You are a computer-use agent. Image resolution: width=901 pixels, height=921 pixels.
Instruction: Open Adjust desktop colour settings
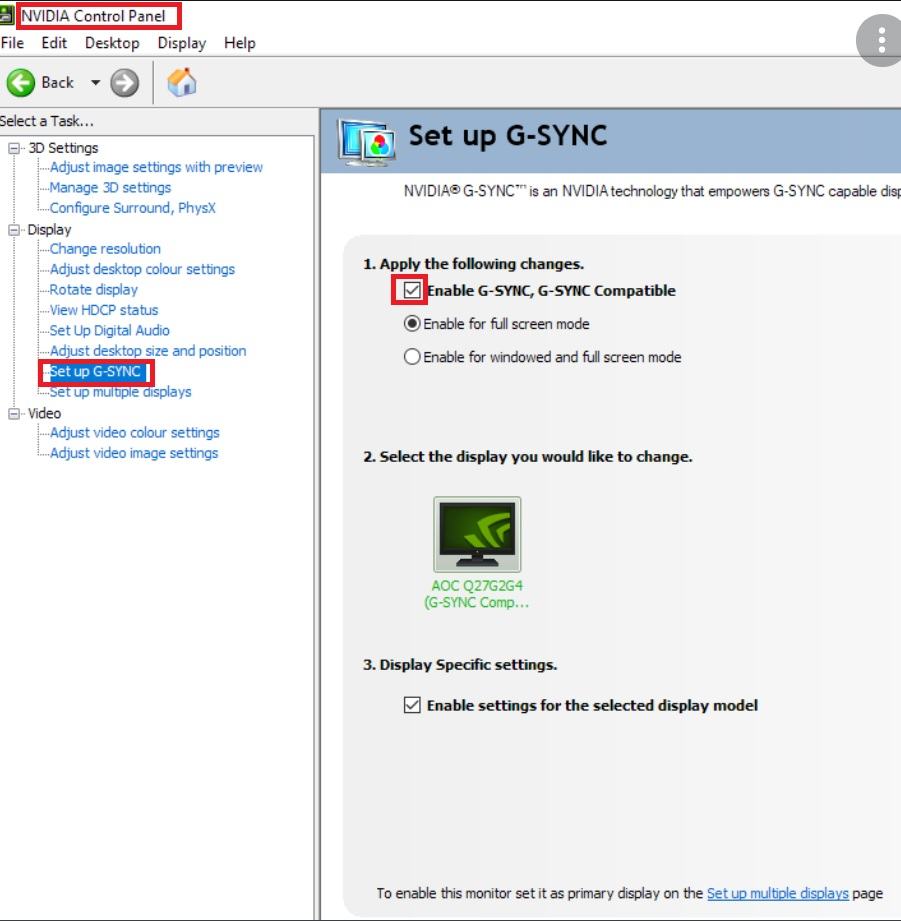[x=142, y=269]
